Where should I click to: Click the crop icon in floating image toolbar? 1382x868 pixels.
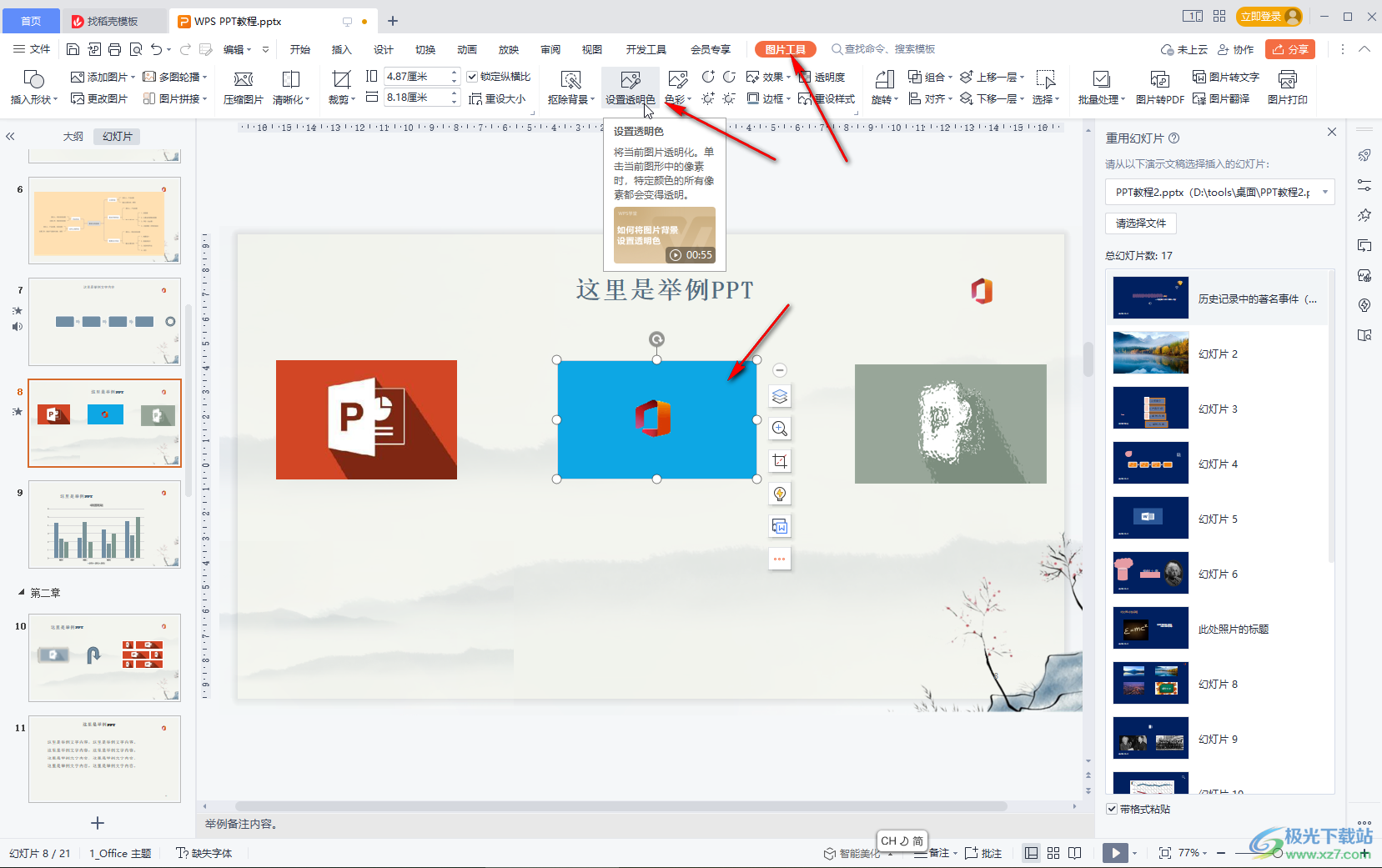(780, 461)
